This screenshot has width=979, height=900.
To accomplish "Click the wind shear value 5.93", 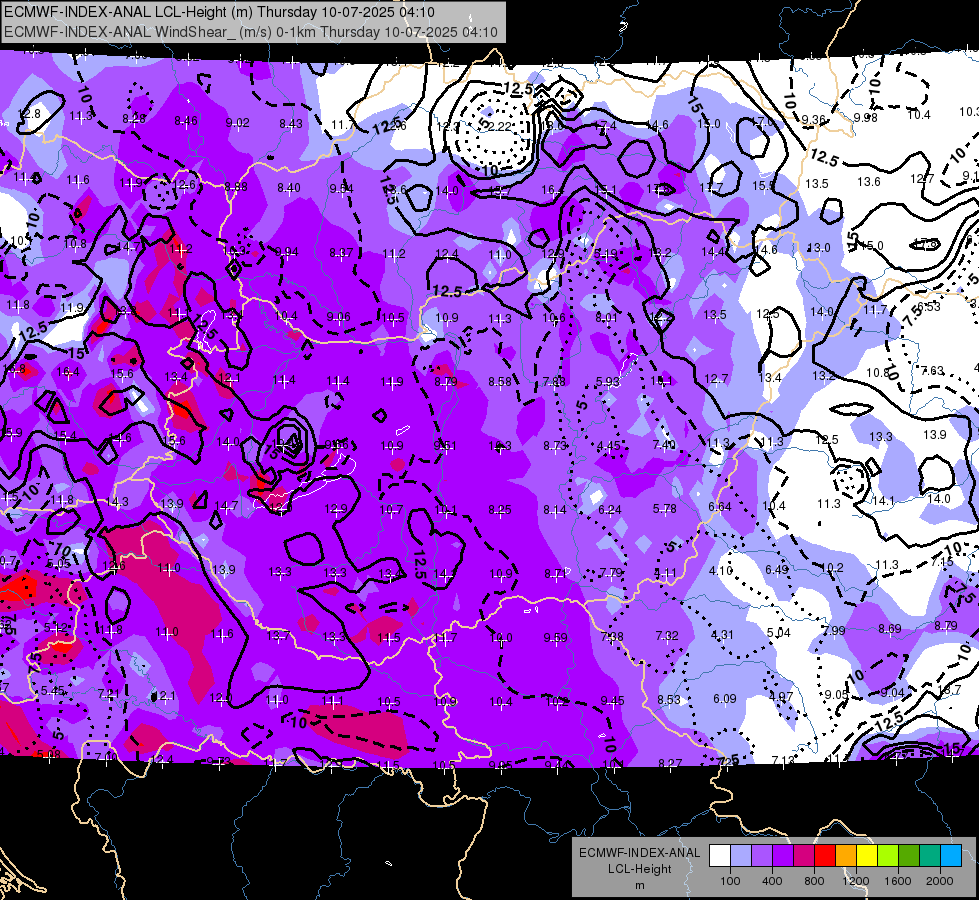I will 608,381.
